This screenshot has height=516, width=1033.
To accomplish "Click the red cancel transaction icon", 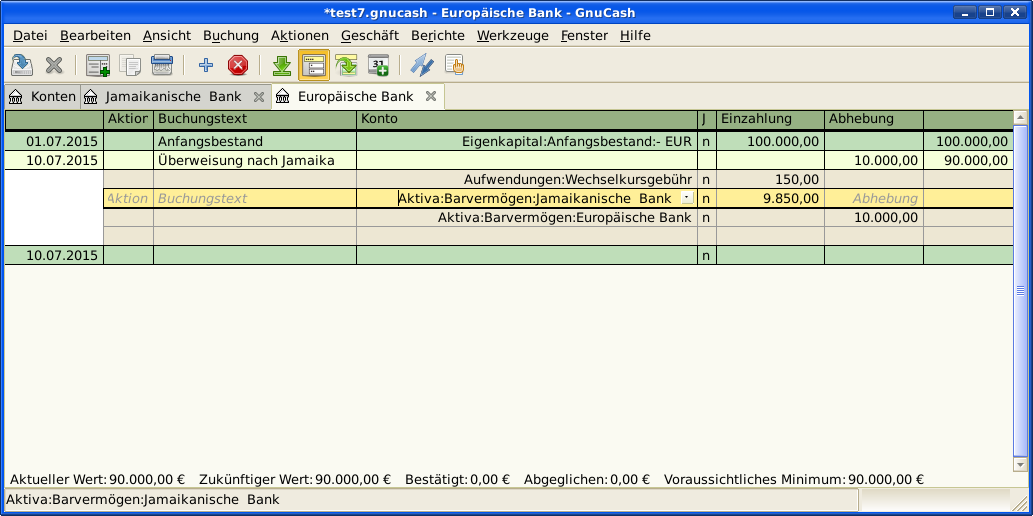I will click(238, 66).
